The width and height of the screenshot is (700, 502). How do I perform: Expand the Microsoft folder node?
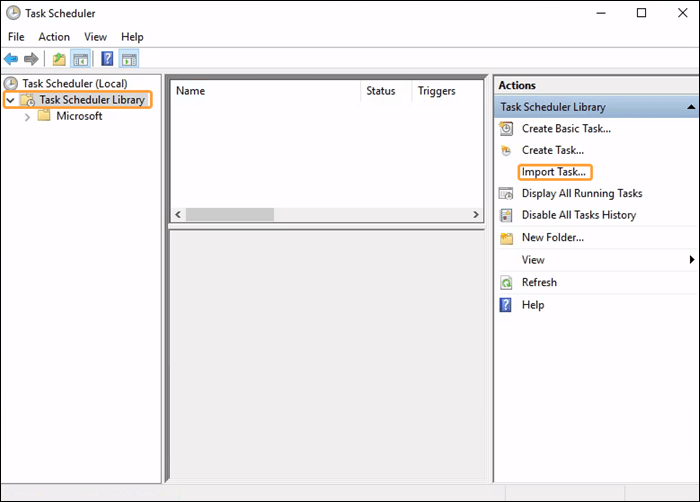click(27, 117)
